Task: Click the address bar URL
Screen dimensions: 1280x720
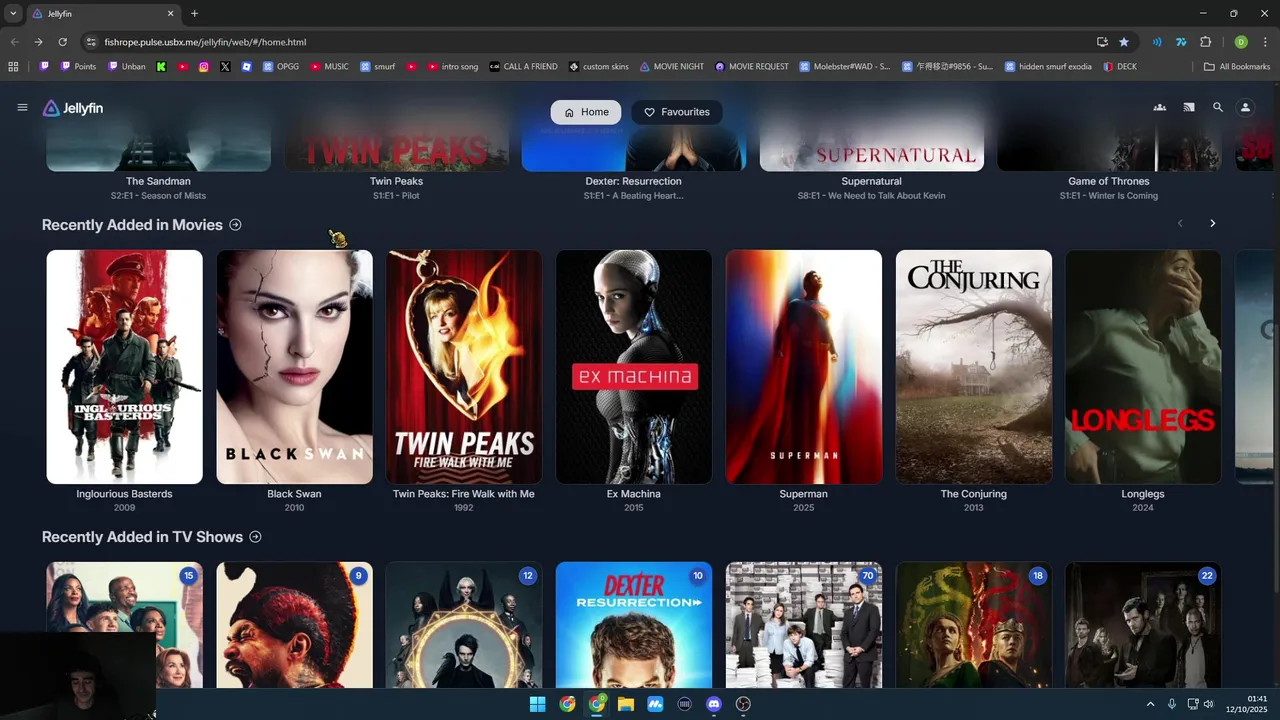Action: click(205, 42)
